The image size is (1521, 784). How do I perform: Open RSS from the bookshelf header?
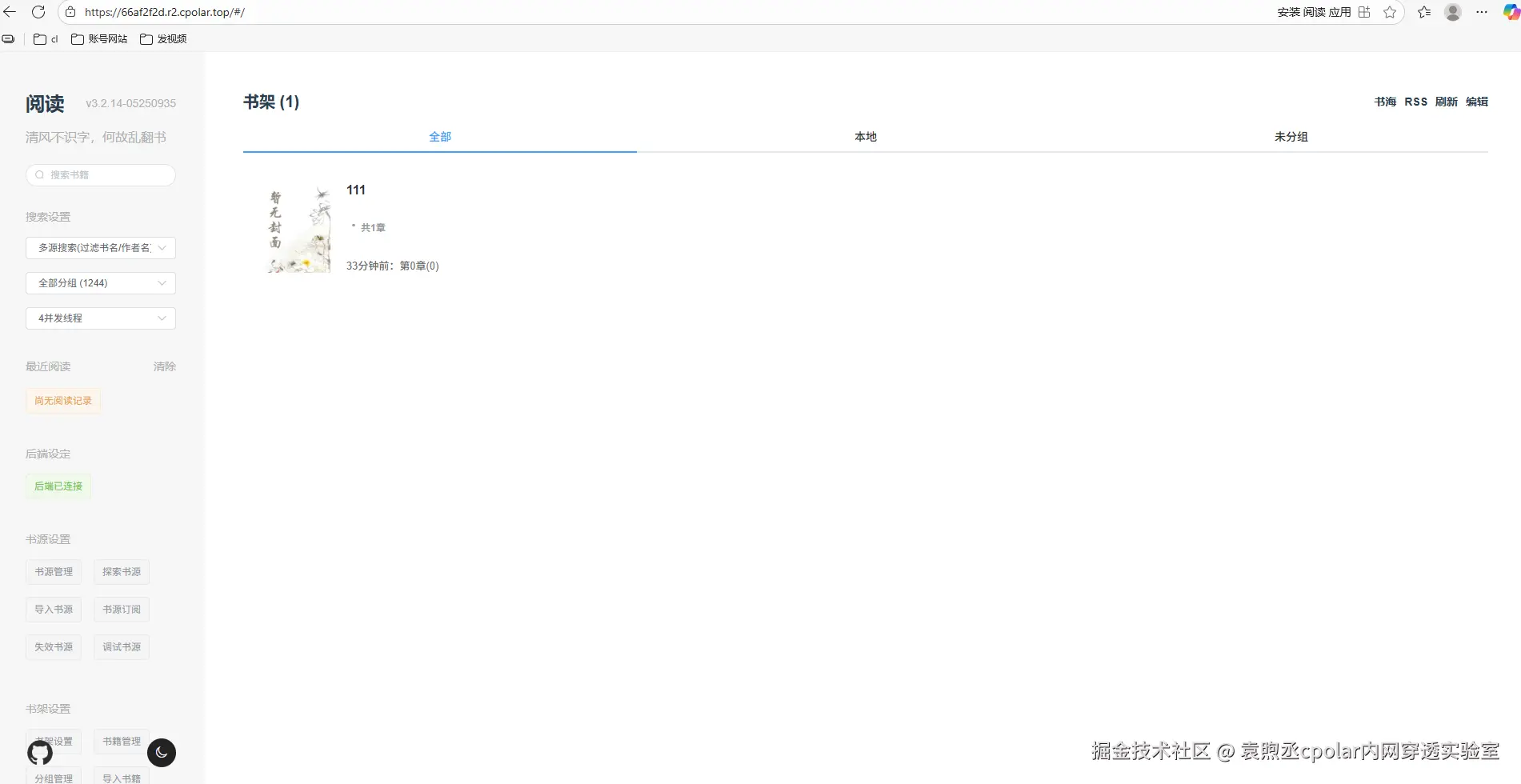(1416, 102)
